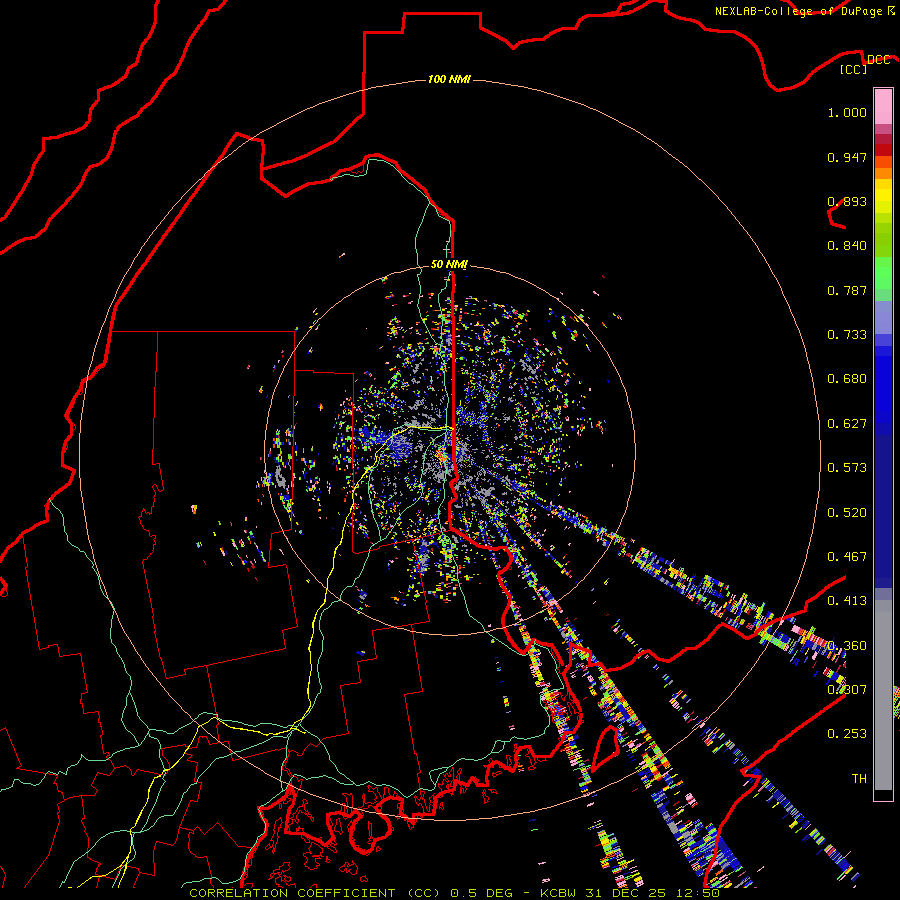Viewport: 900px width, 900px height.
Task: Click the 0.467 color scale value
Action: (x=847, y=557)
